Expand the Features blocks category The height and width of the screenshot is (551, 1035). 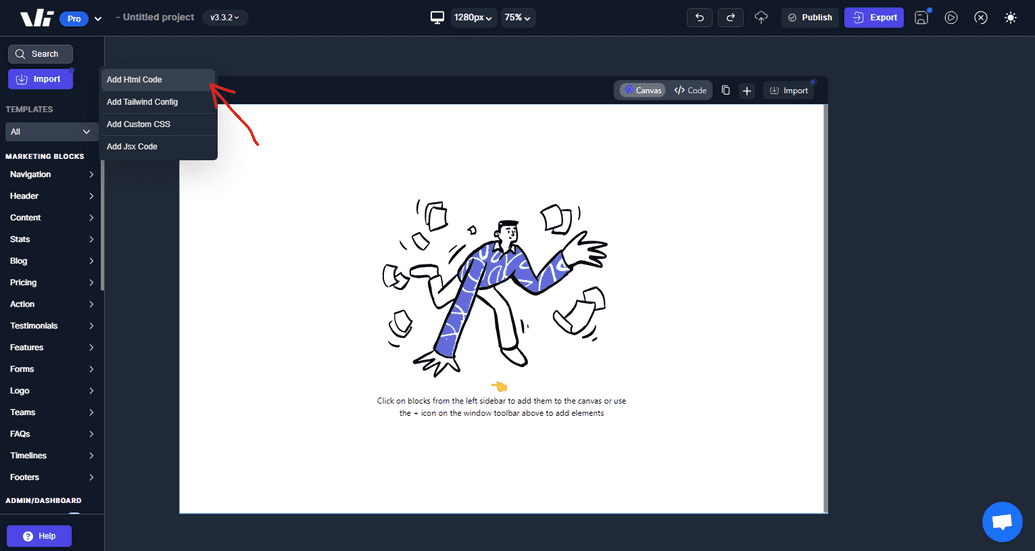[x=51, y=348]
